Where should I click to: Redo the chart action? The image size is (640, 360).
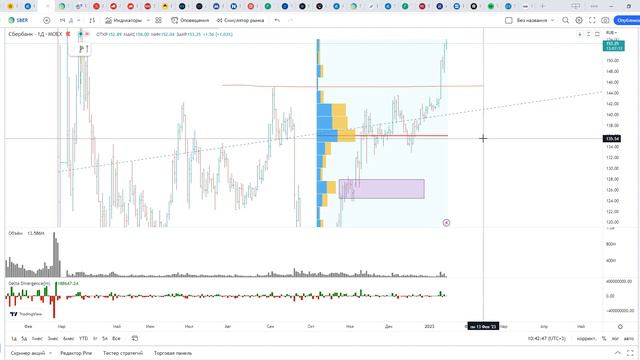coord(290,20)
